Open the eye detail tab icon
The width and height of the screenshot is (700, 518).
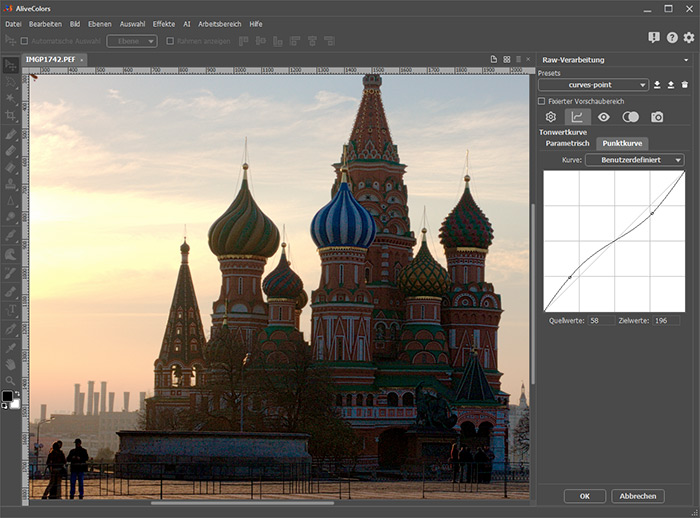pos(604,117)
